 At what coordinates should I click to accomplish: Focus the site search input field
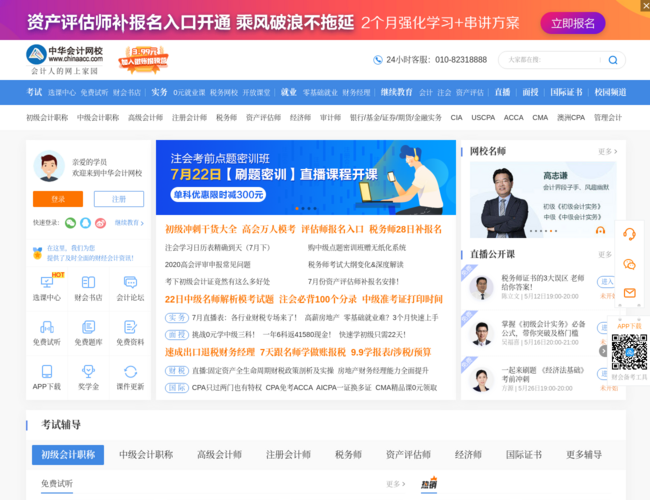(553, 60)
